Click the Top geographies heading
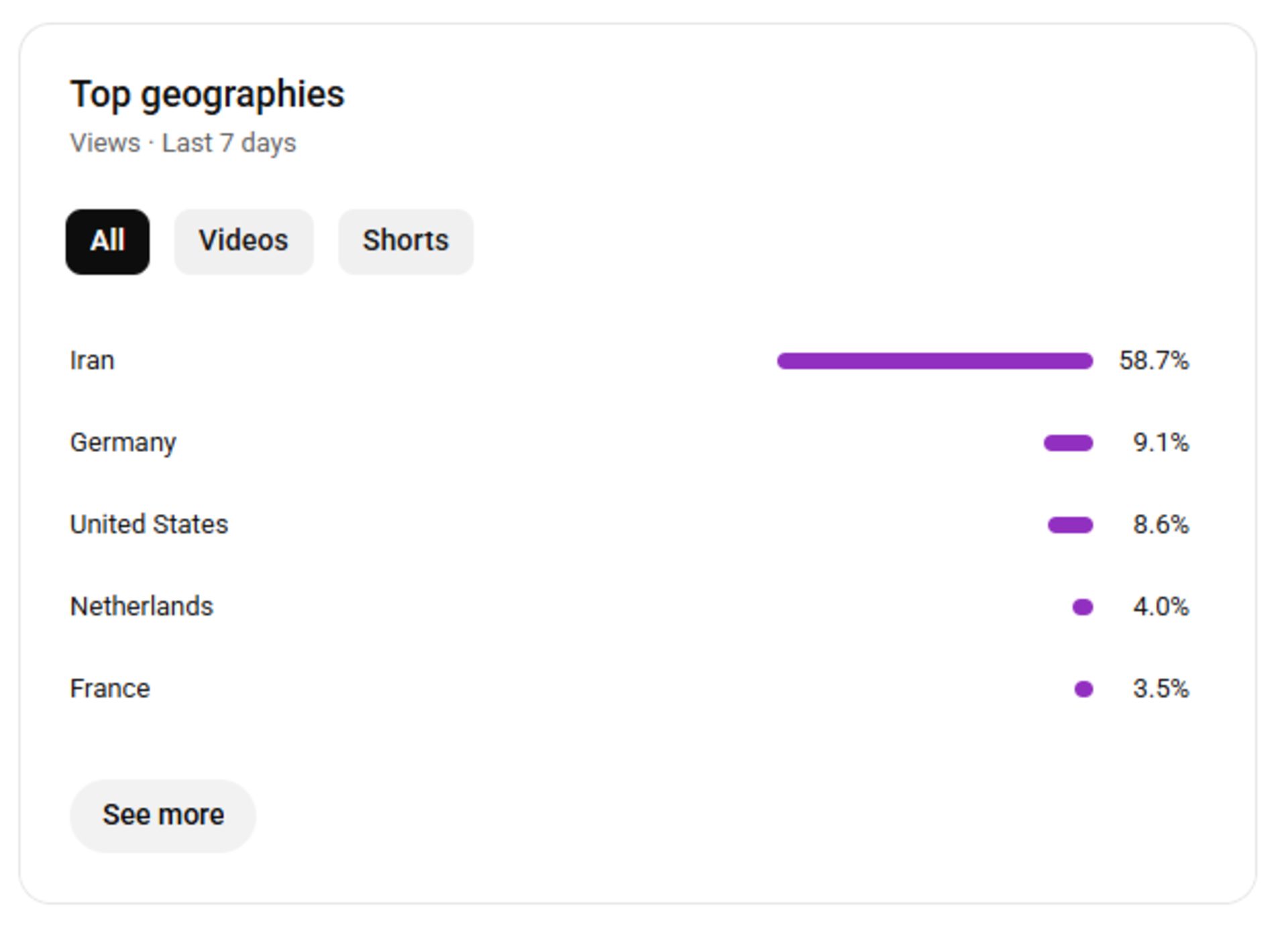1288x925 pixels. click(207, 94)
